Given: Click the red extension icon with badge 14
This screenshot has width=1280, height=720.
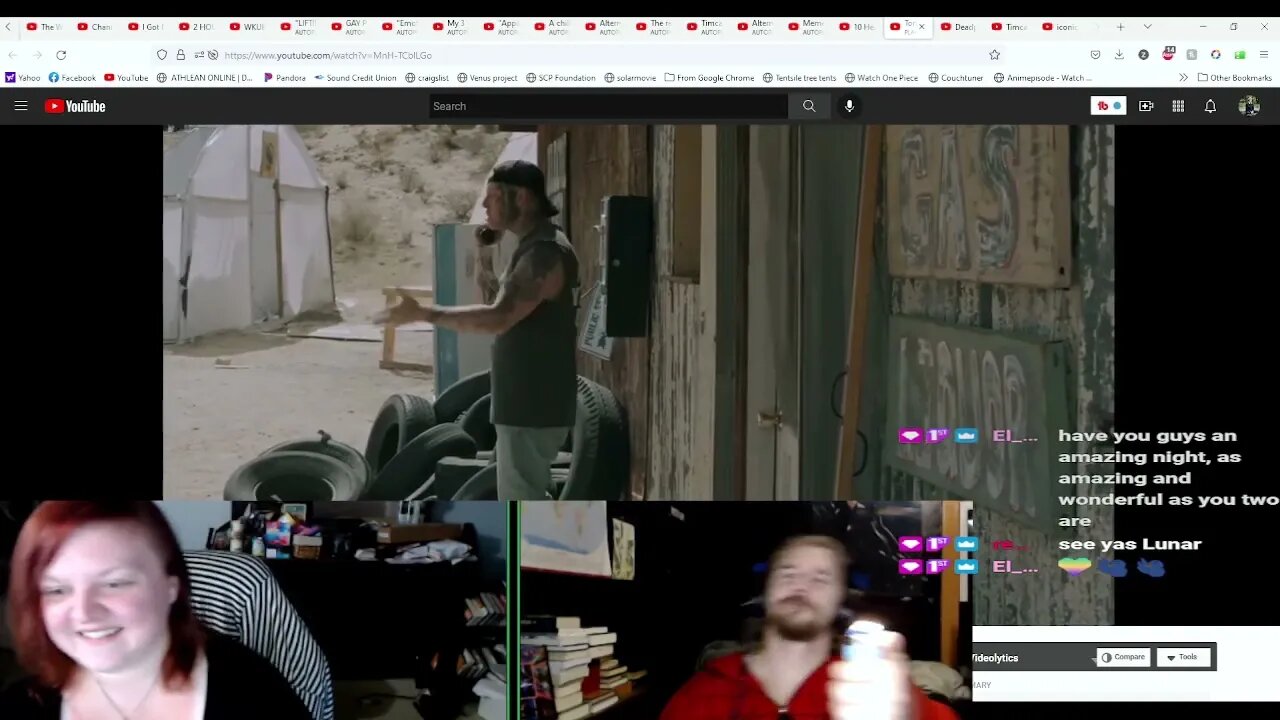Looking at the screenshot, I should point(1168,54).
